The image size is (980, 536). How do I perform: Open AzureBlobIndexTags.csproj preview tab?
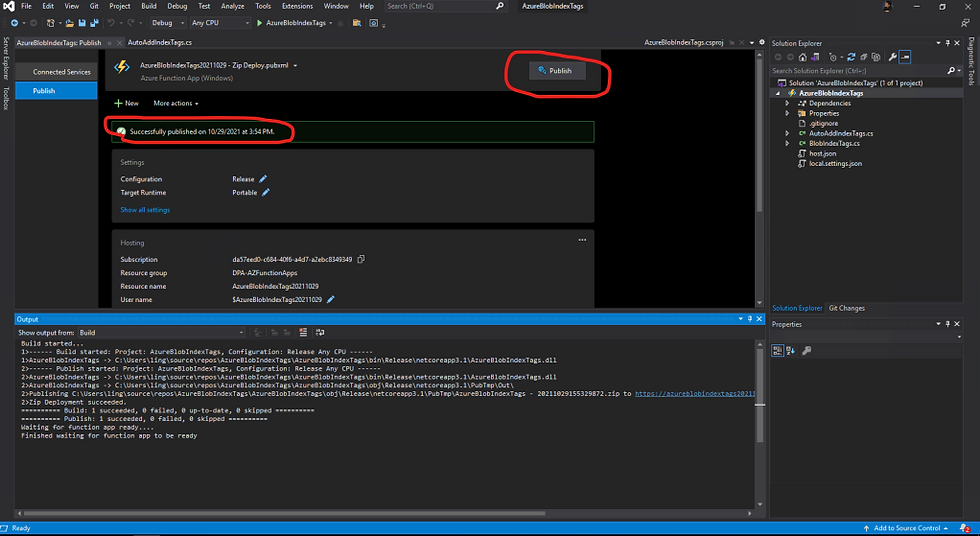click(x=683, y=42)
